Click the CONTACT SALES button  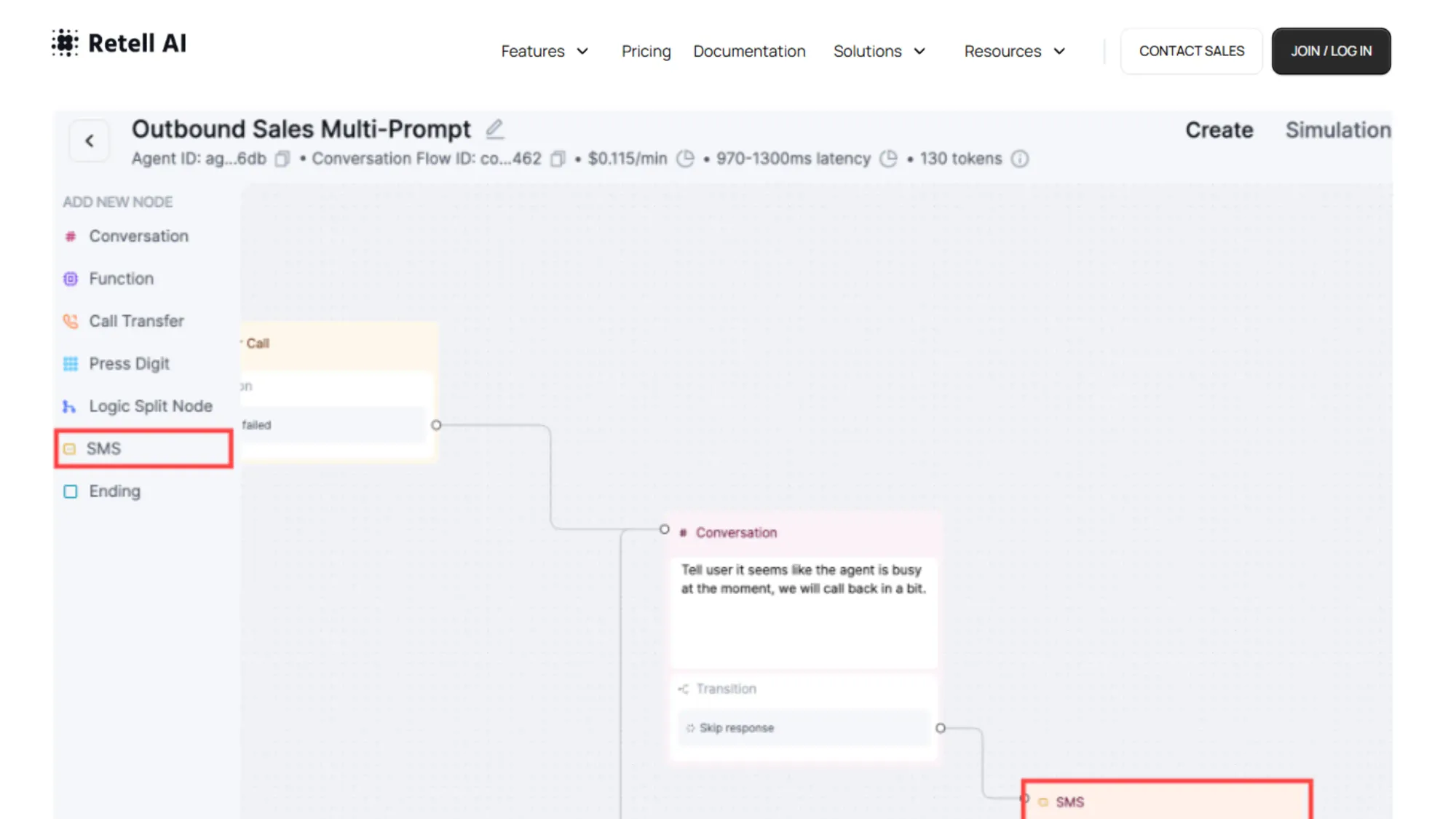click(1192, 51)
